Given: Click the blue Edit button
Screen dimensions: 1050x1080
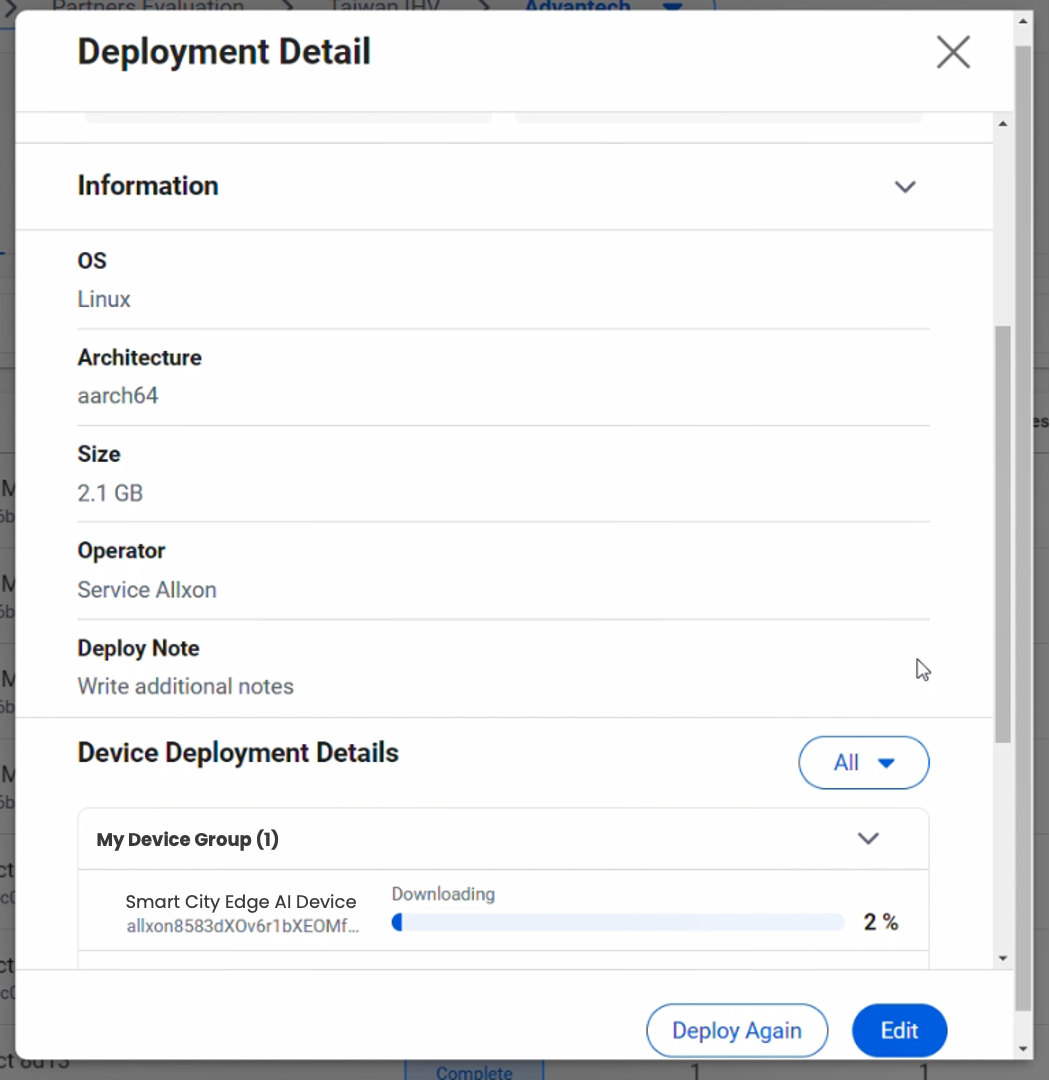Looking at the screenshot, I should pos(898,1031).
